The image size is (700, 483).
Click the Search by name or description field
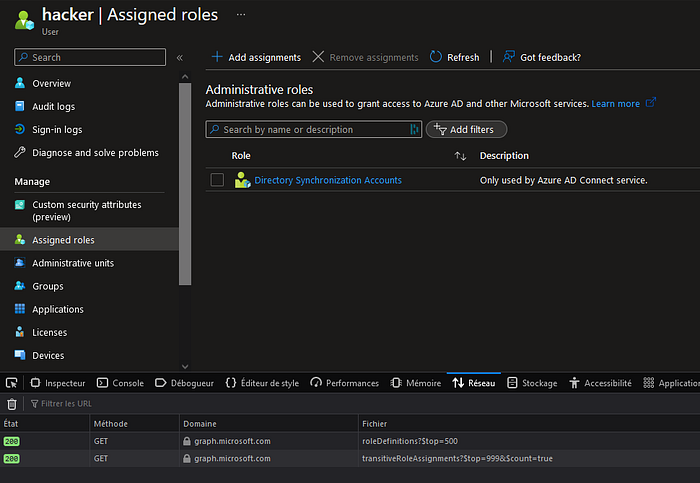[310, 130]
